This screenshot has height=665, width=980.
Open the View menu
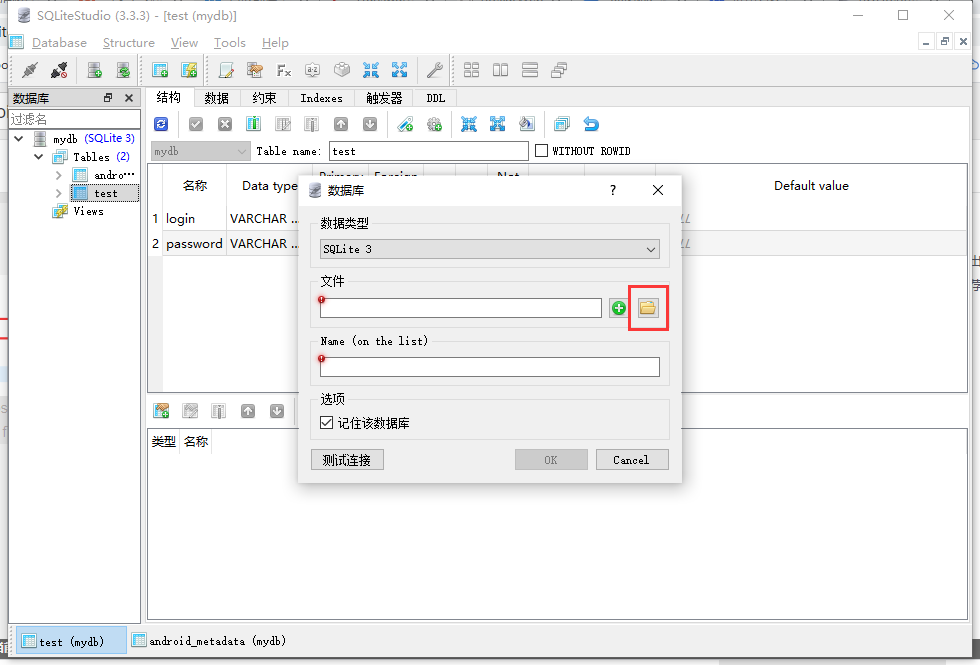click(184, 42)
